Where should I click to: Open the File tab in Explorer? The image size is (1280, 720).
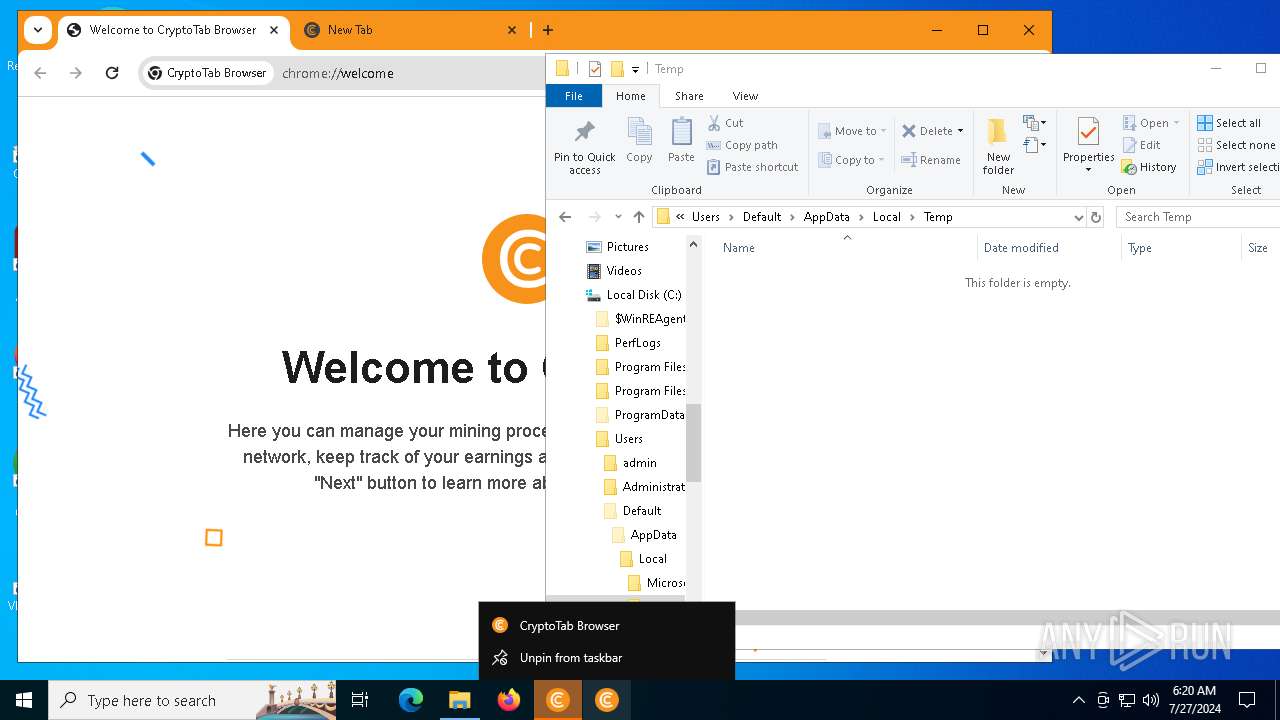pyautogui.click(x=574, y=96)
